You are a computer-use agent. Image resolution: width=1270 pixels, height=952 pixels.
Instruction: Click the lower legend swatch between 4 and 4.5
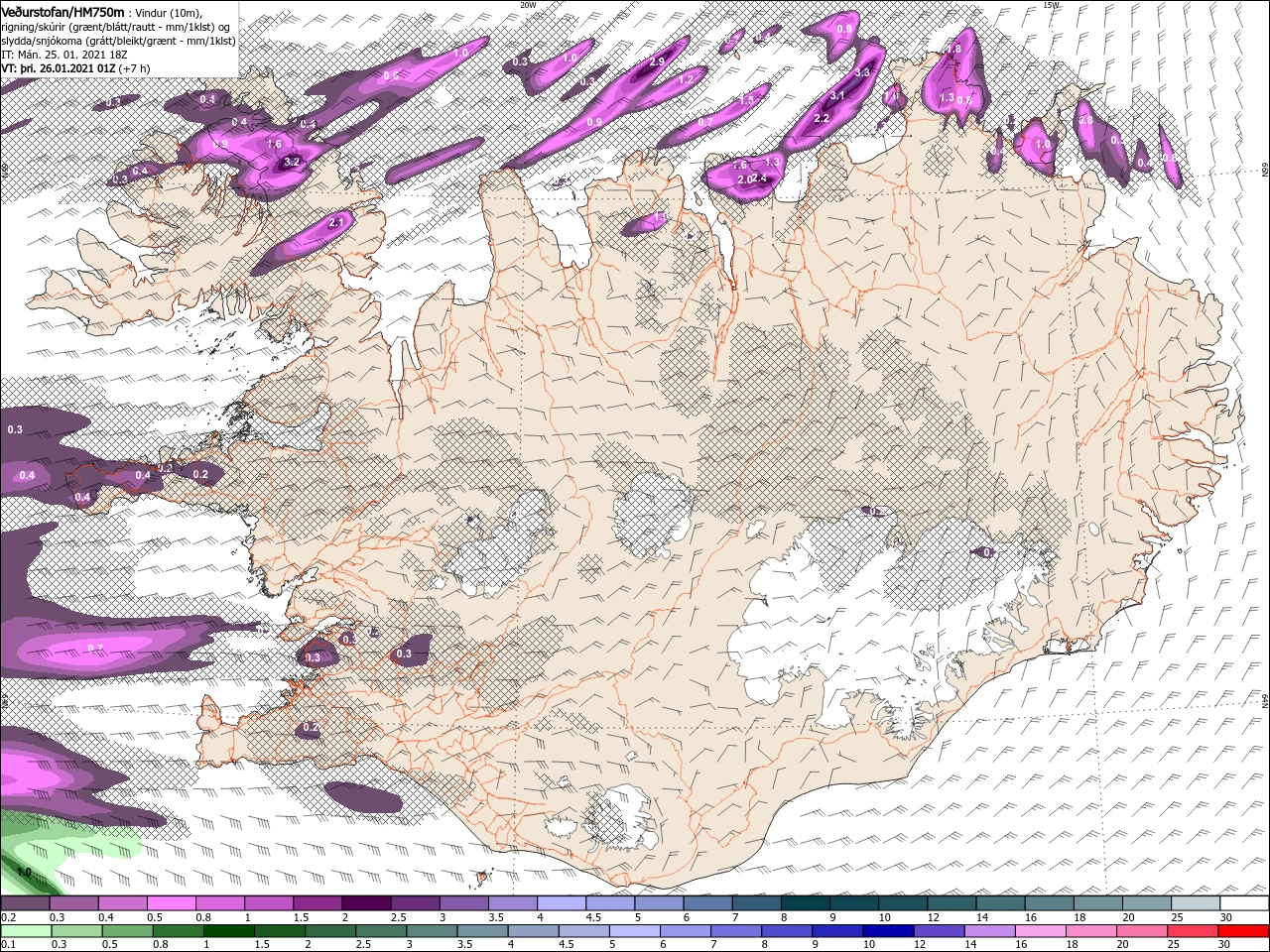(x=533, y=931)
